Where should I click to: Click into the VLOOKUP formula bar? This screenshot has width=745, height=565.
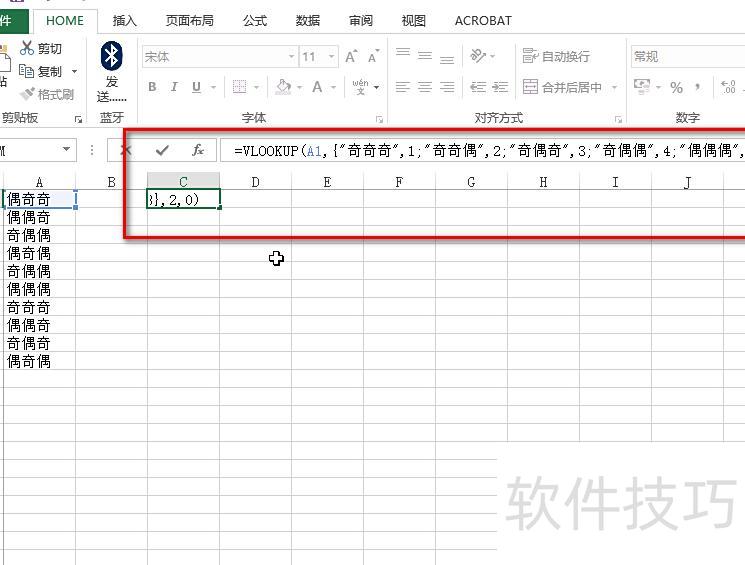[x=482, y=151]
